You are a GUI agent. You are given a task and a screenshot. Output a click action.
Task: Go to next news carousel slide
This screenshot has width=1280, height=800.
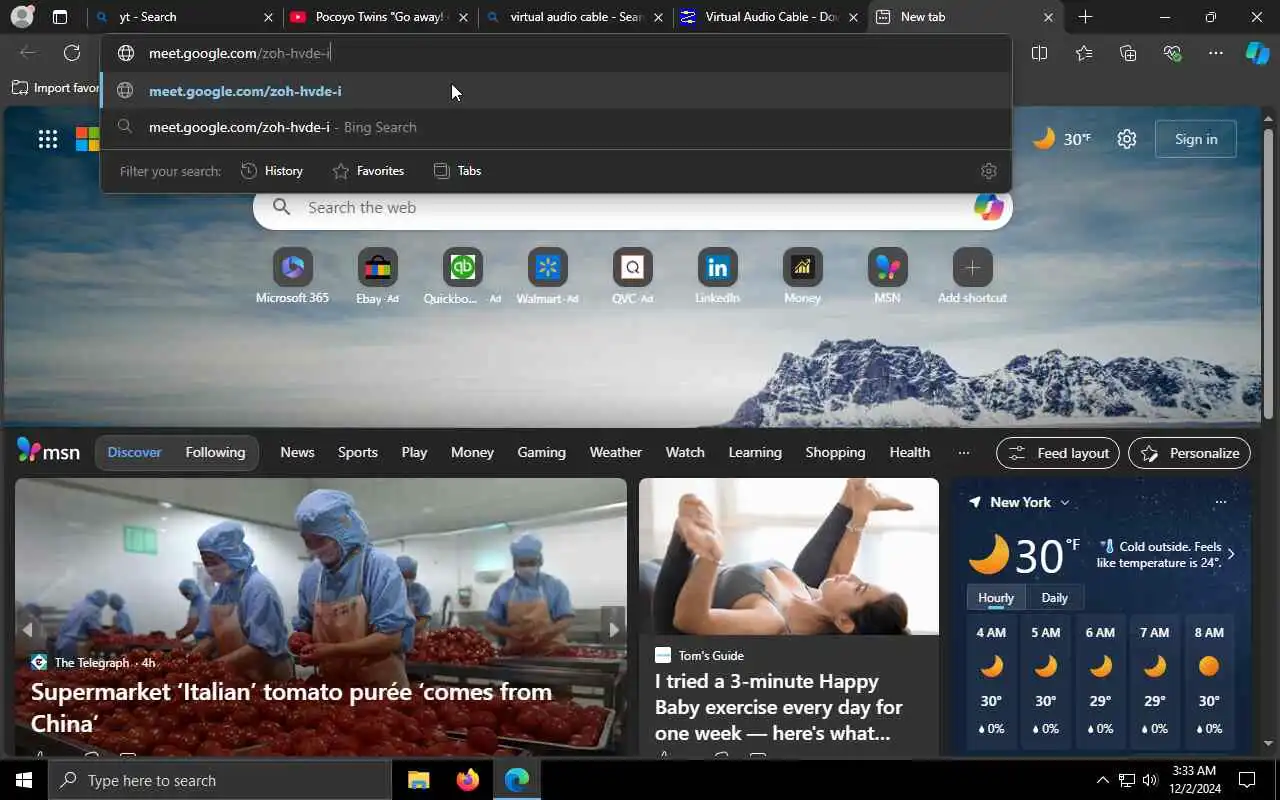coord(614,629)
